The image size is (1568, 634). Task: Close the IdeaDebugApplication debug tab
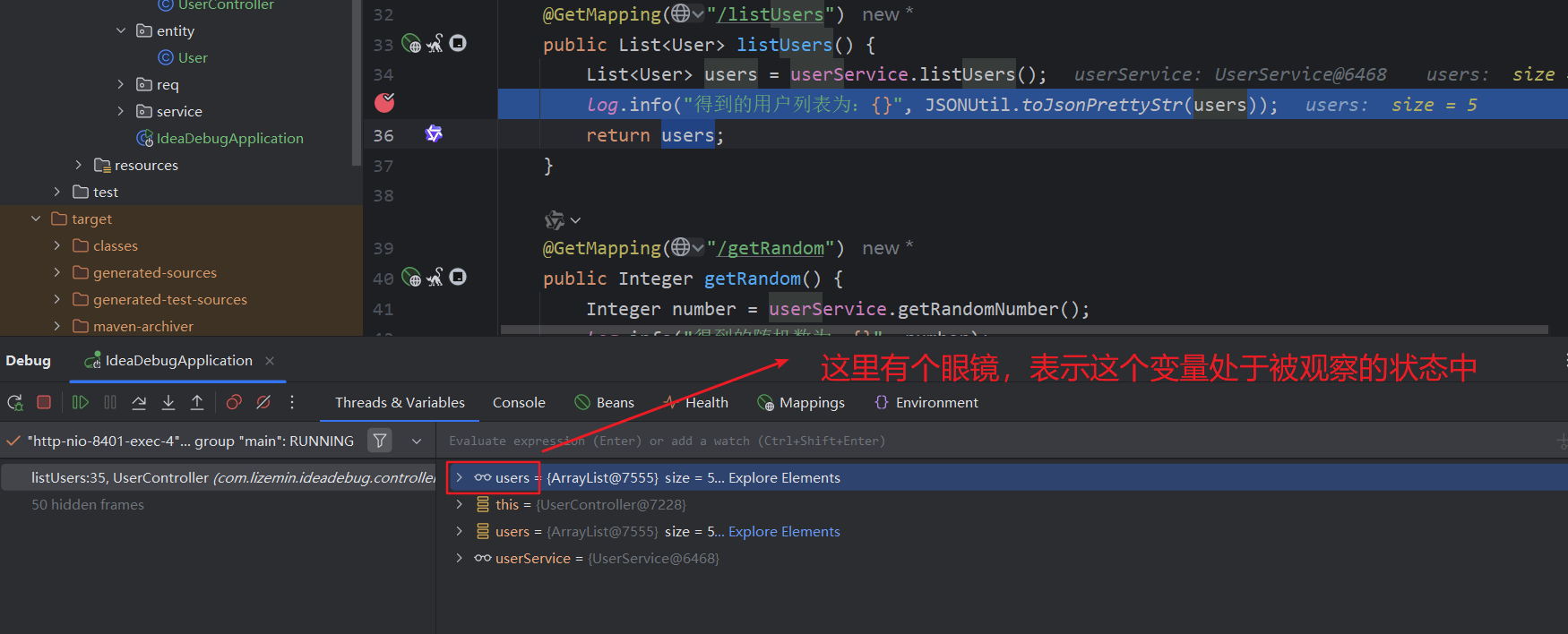pos(270,361)
